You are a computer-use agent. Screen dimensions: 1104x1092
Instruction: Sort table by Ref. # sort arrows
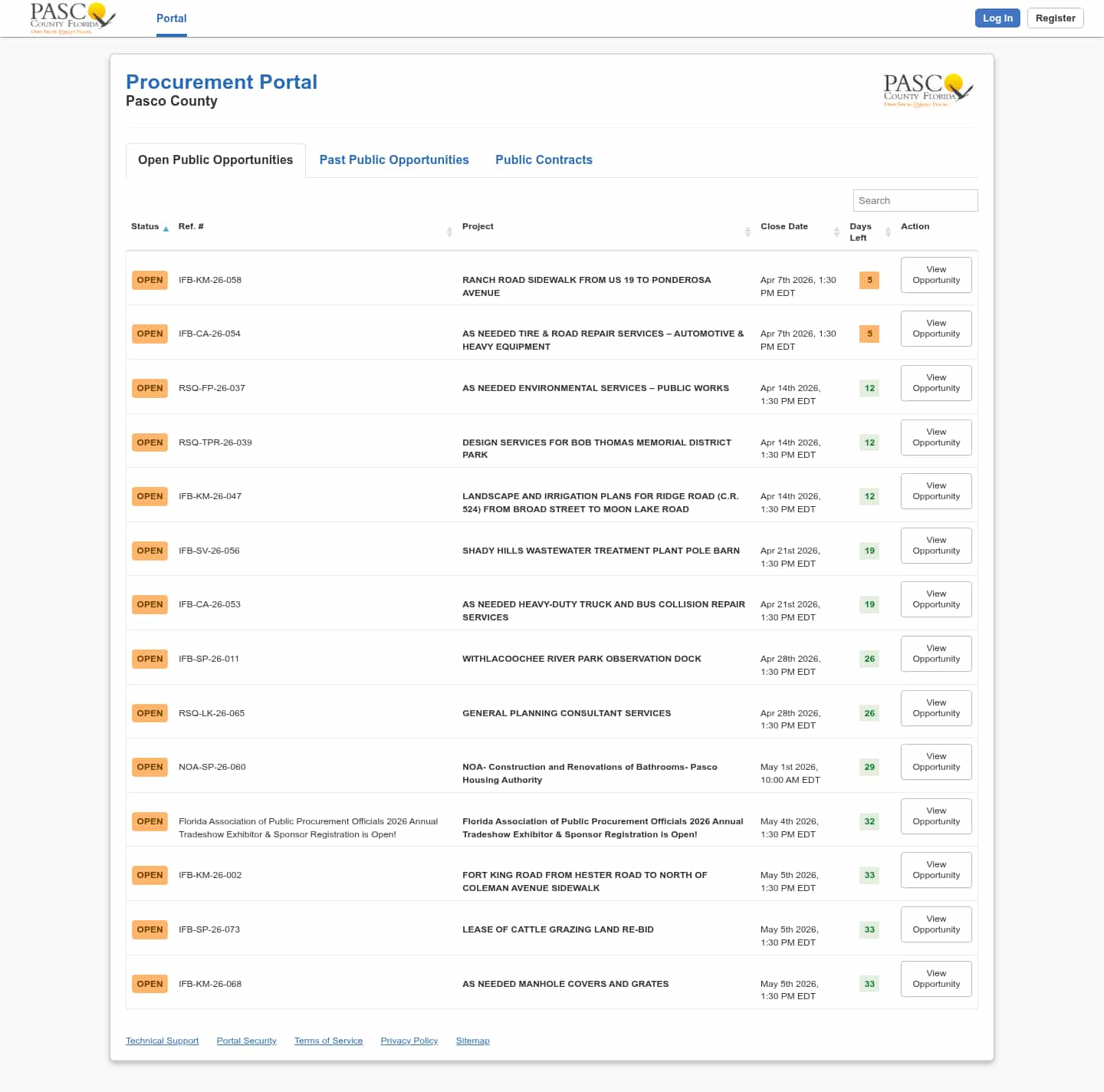[449, 232]
